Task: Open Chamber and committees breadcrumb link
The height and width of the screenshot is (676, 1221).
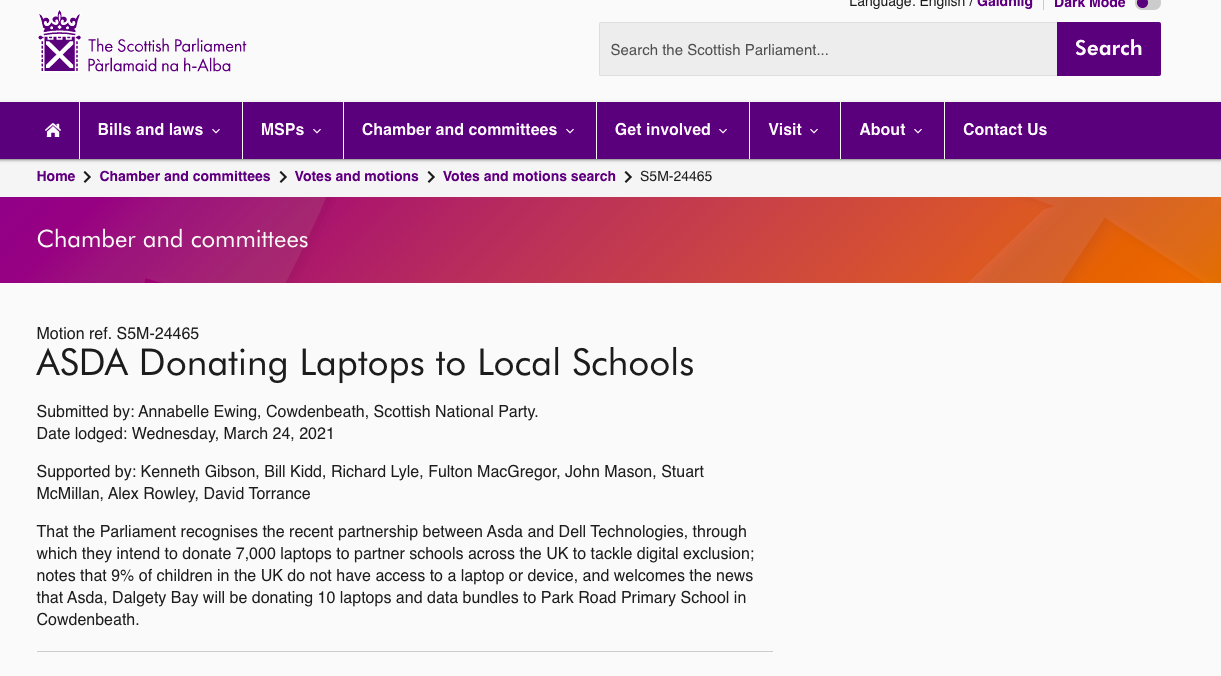Action: (185, 176)
